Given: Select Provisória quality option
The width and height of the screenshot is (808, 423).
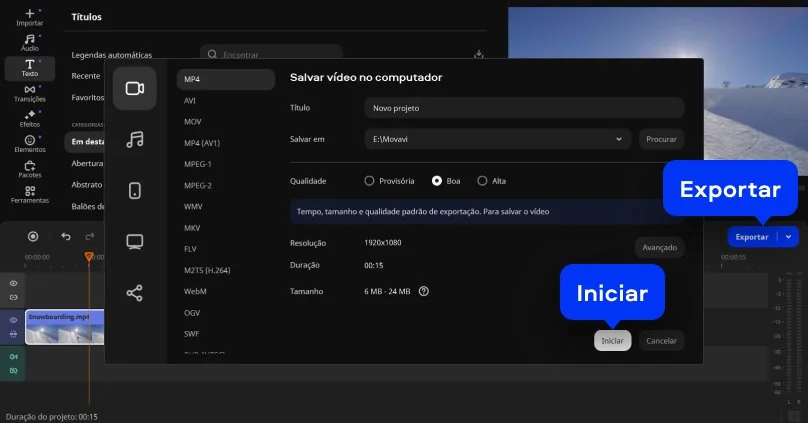Looking at the screenshot, I should [x=369, y=181].
